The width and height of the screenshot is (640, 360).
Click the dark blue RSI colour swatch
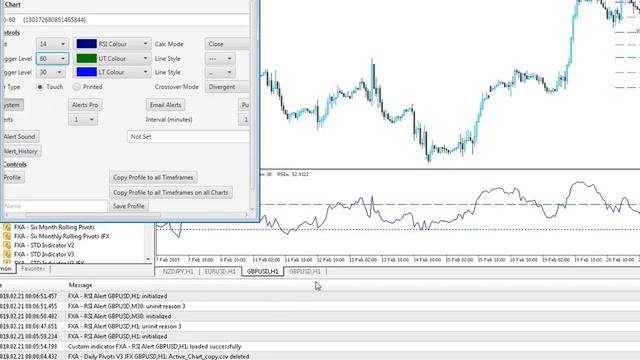coord(87,44)
